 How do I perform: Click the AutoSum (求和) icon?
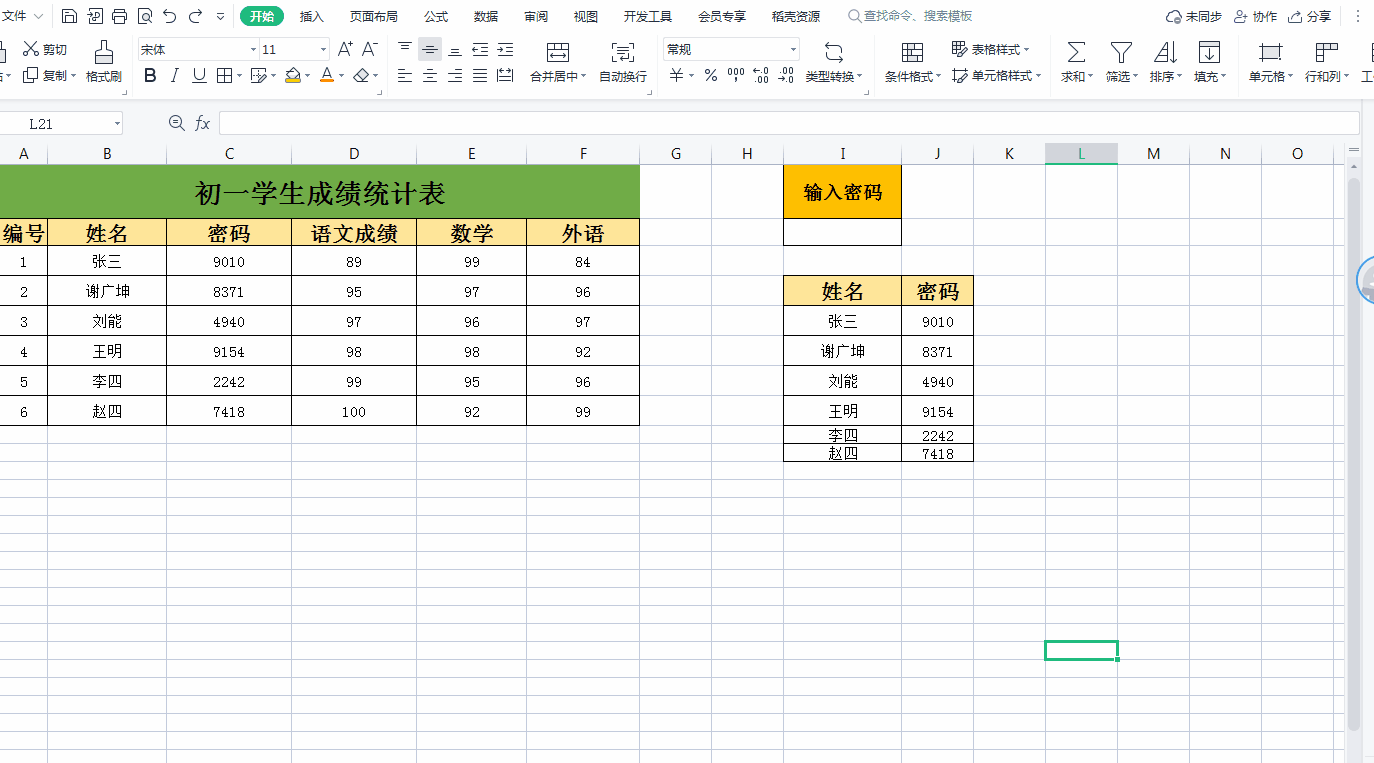1076,53
